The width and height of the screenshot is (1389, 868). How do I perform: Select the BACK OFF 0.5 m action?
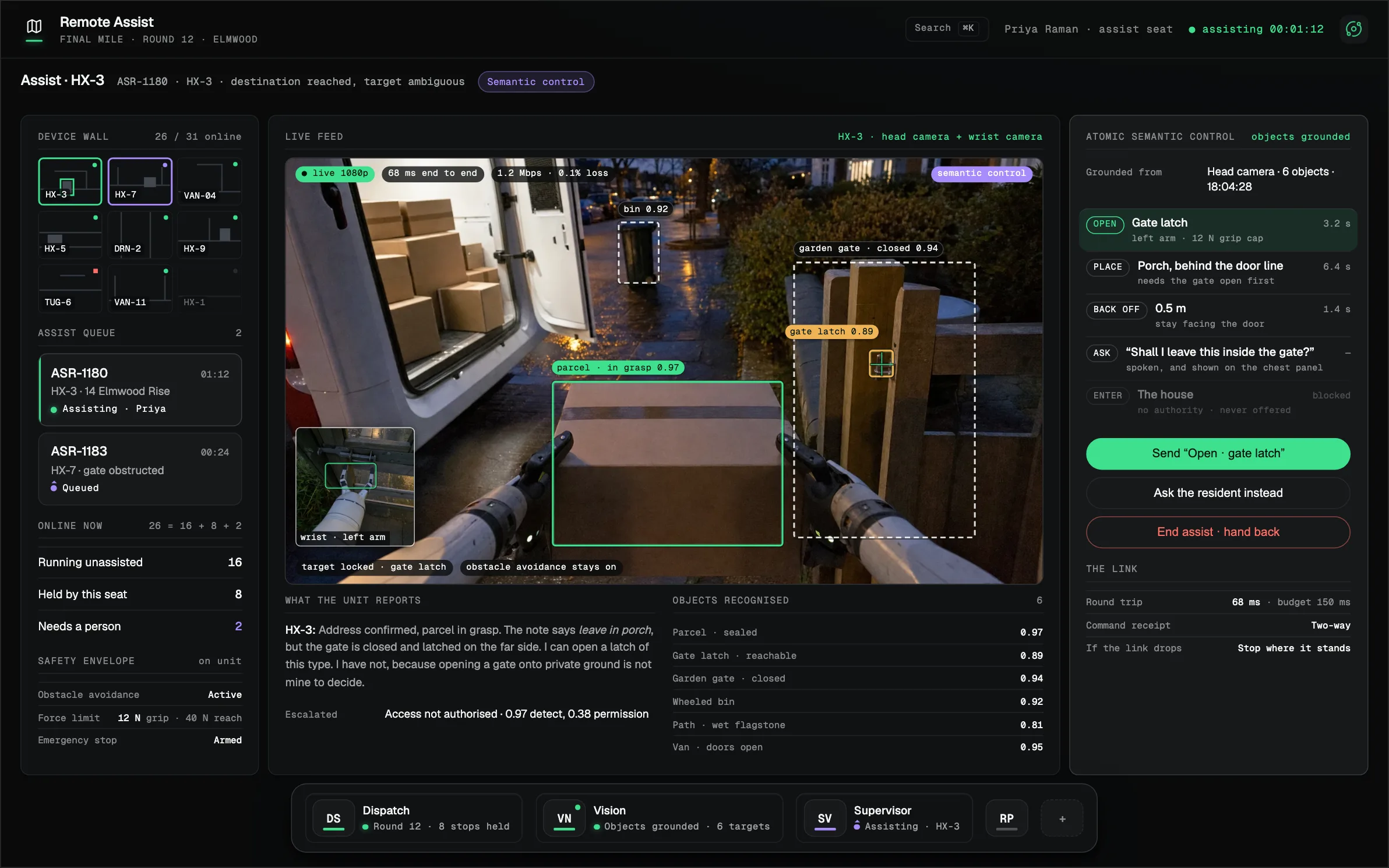[x=1218, y=316]
